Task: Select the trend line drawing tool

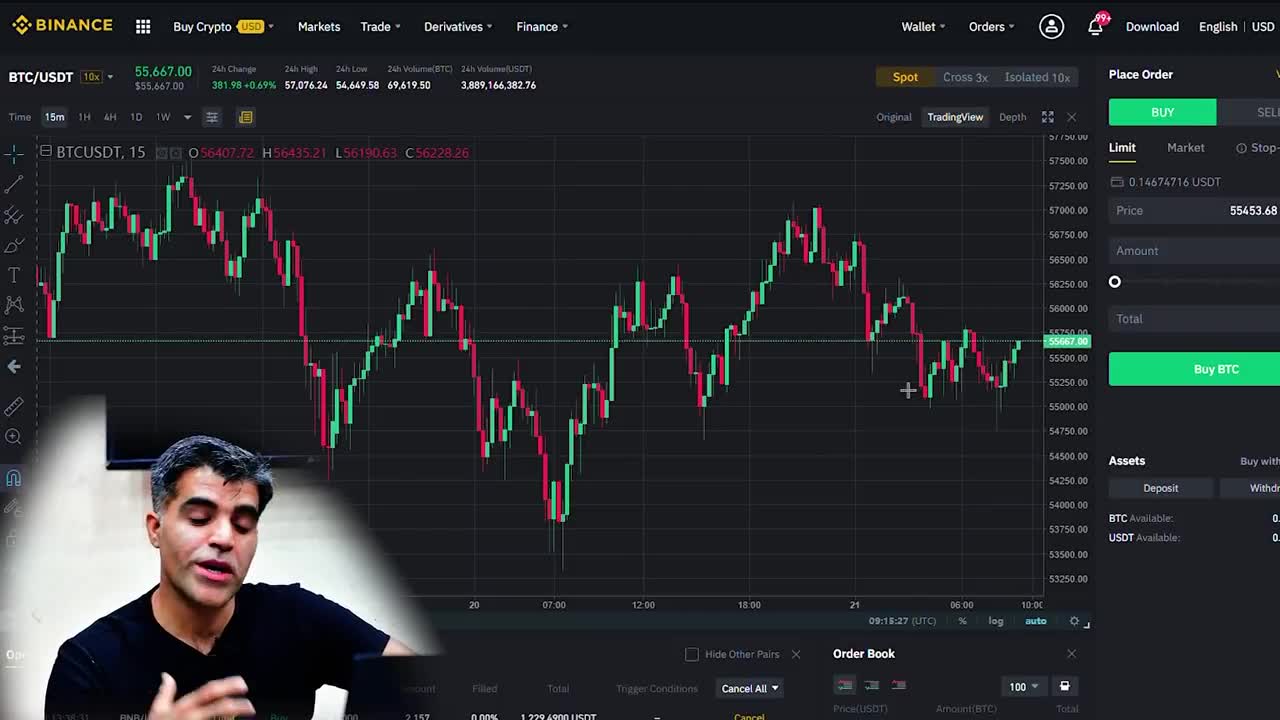Action: click(14, 184)
